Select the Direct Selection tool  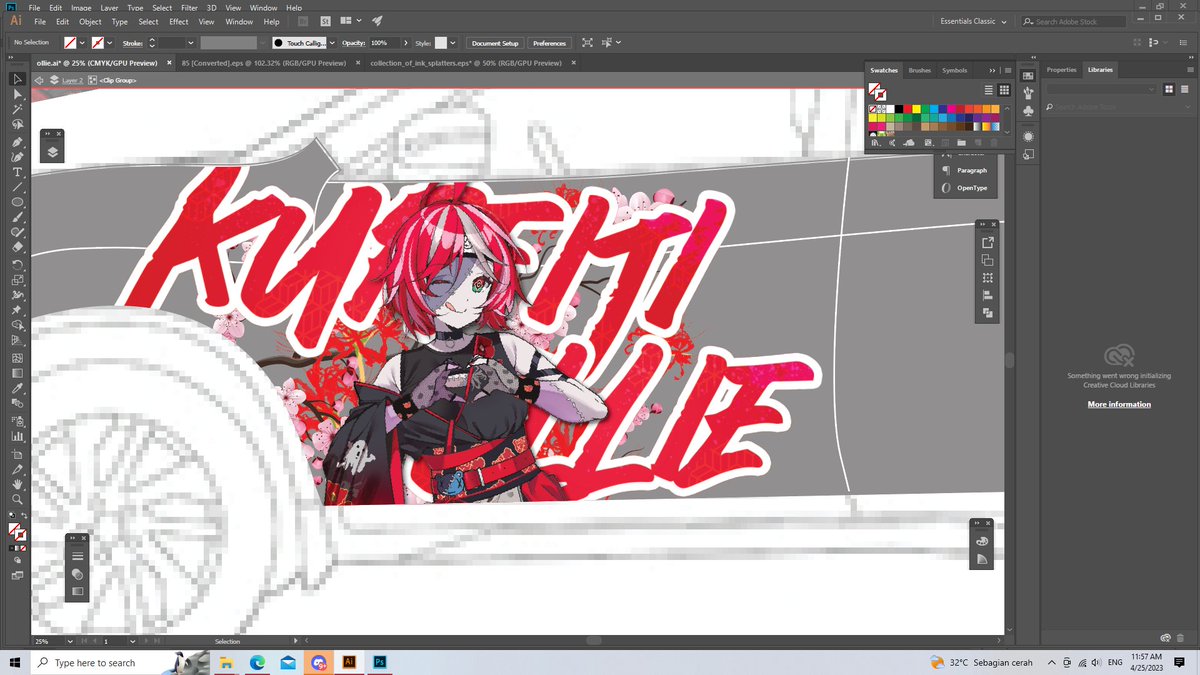coord(17,95)
